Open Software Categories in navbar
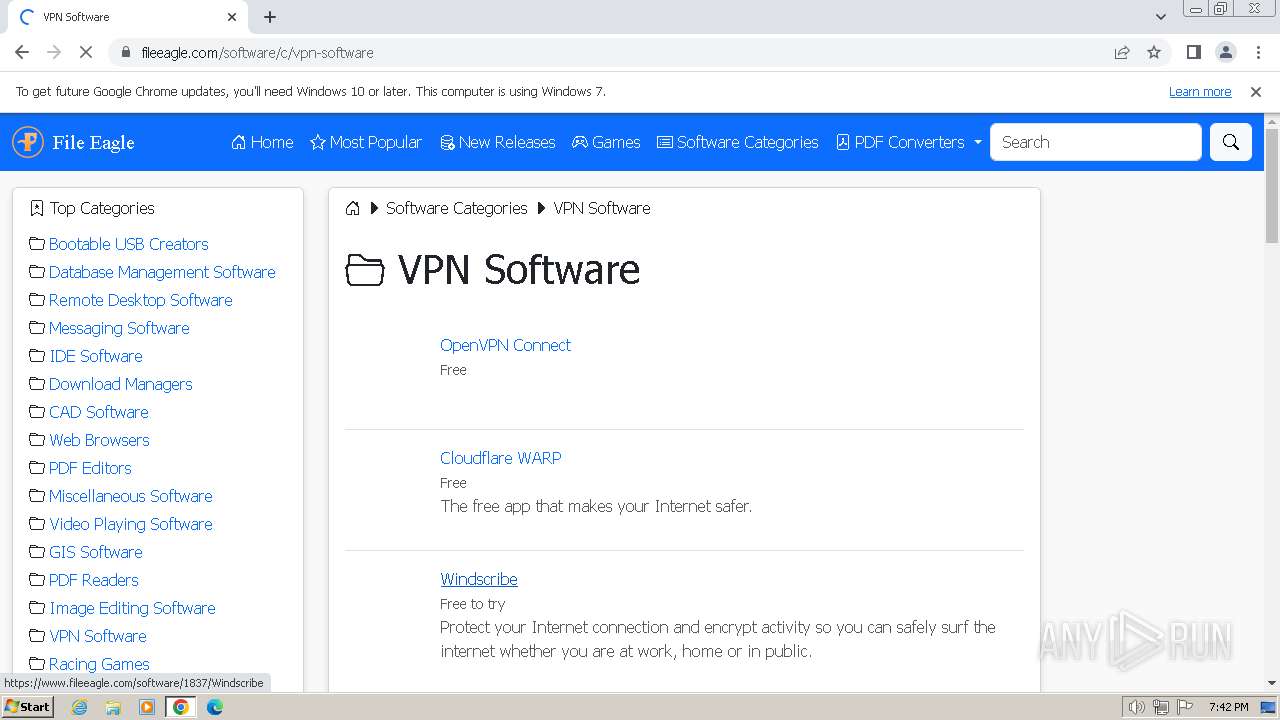1280x720 pixels. 737,142
